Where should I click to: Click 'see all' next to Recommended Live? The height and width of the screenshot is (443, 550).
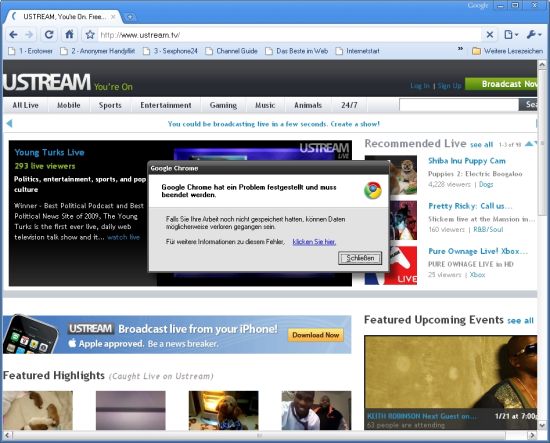pos(481,145)
